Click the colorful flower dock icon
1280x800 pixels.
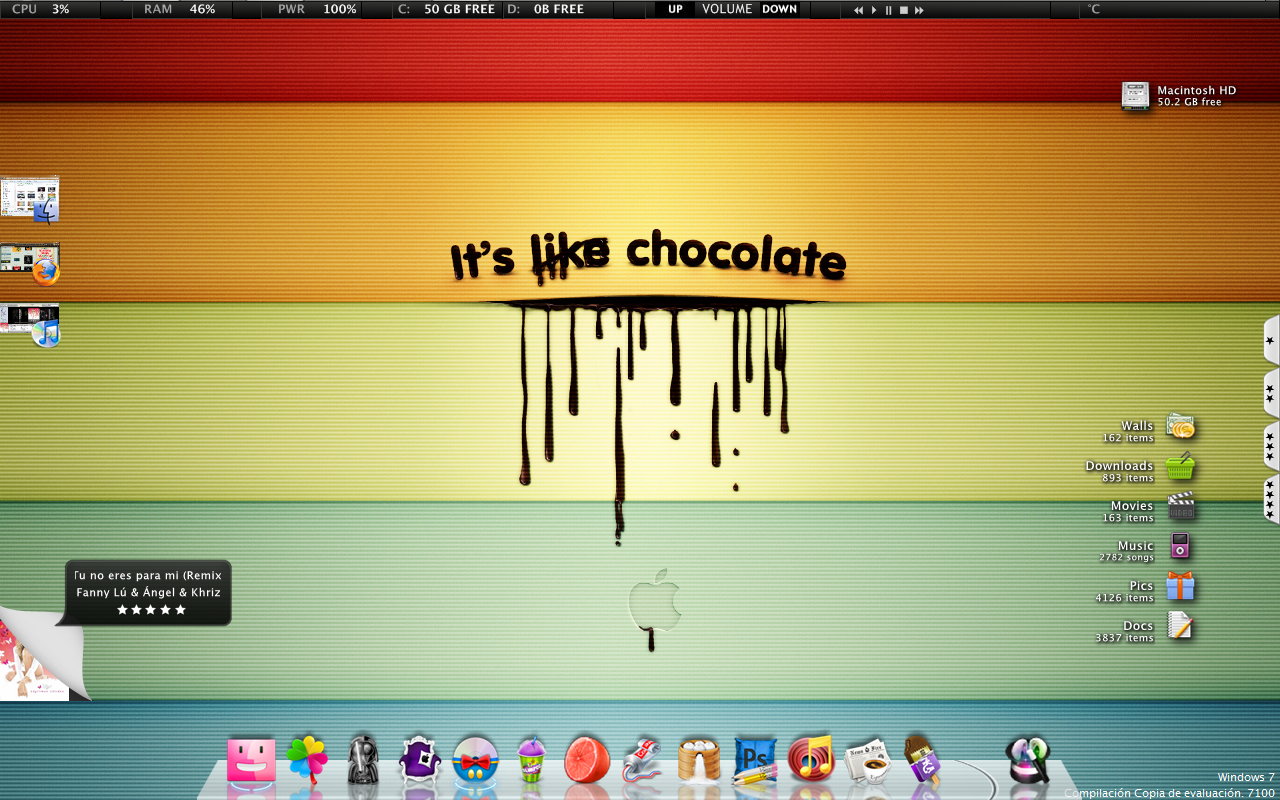[307, 760]
